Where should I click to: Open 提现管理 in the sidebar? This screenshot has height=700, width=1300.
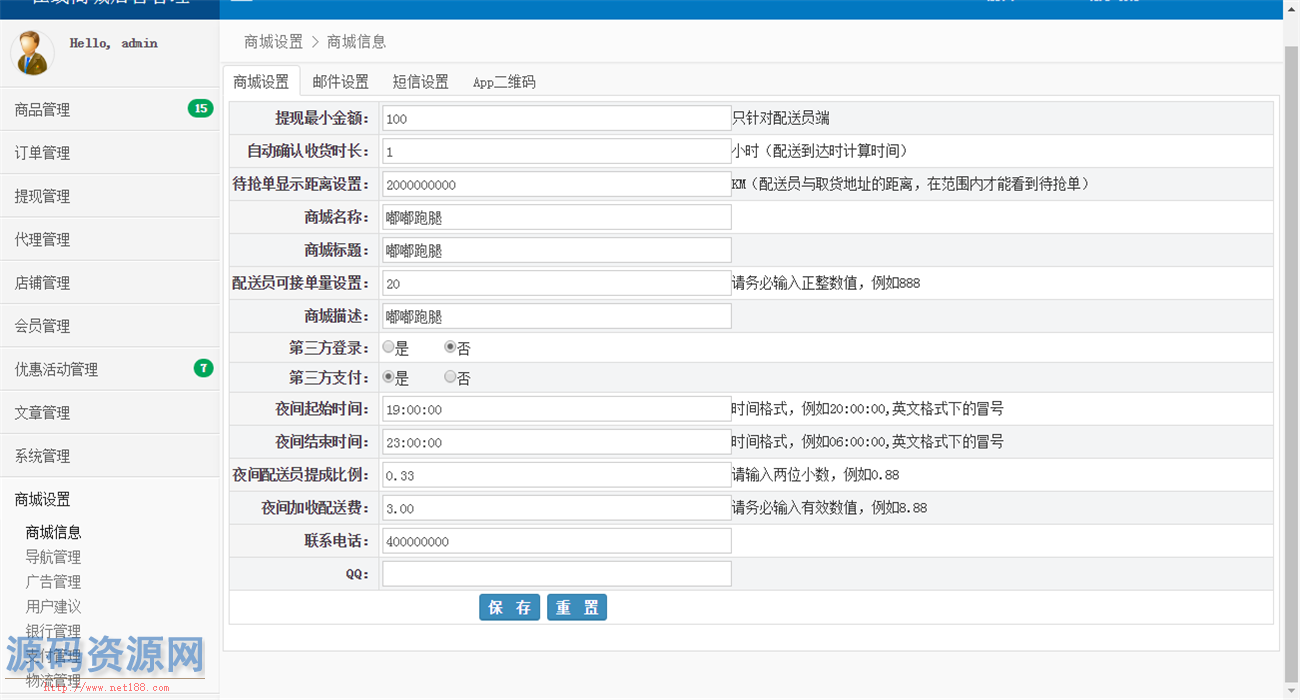pyautogui.click(x=109, y=196)
